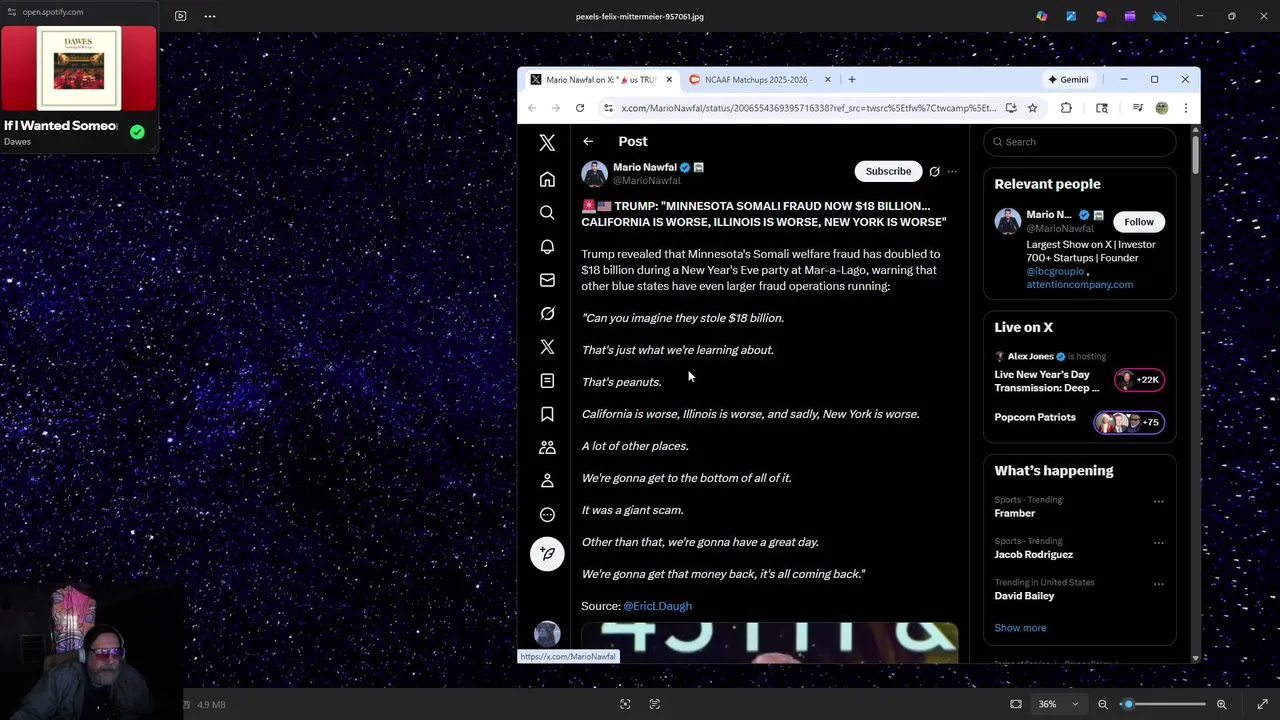Open Home in the X sidebar
Image resolution: width=1280 pixels, height=720 pixels.
pyautogui.click(x=547, y=180)
